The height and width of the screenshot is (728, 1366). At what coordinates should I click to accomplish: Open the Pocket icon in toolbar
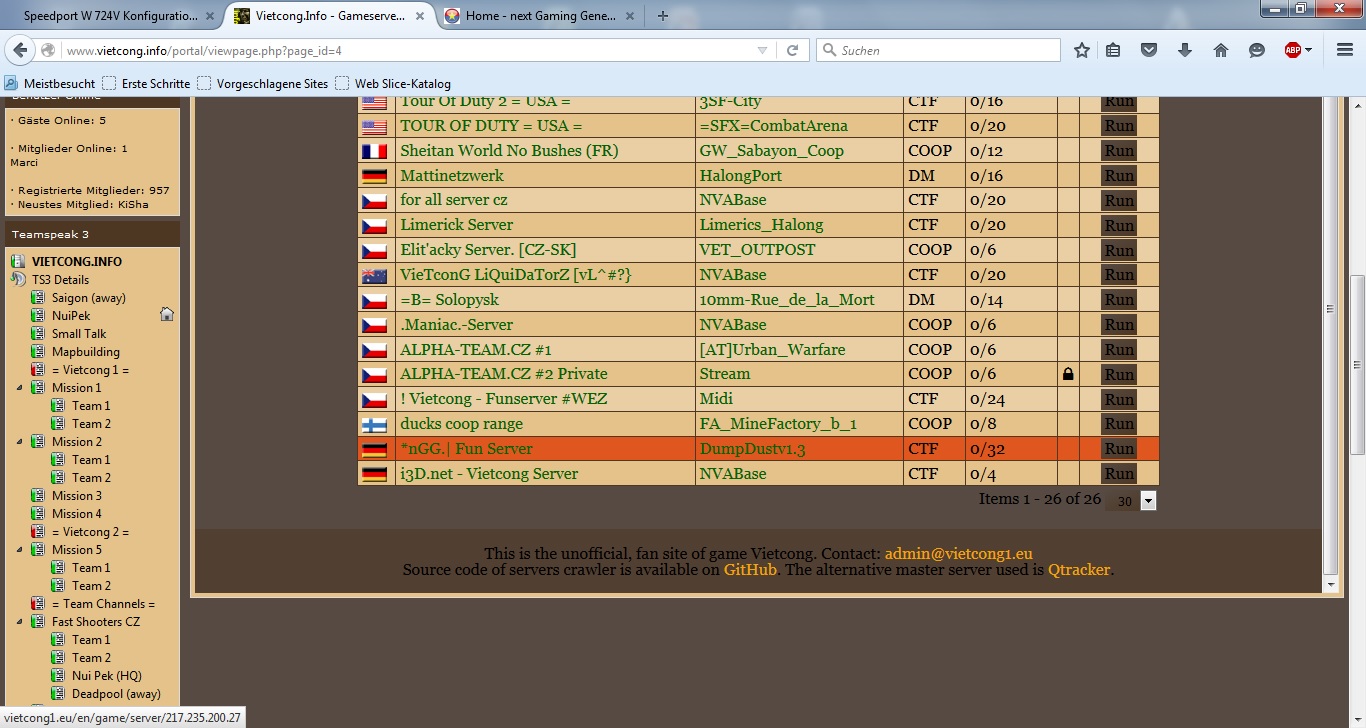(x=1150, y=50)
